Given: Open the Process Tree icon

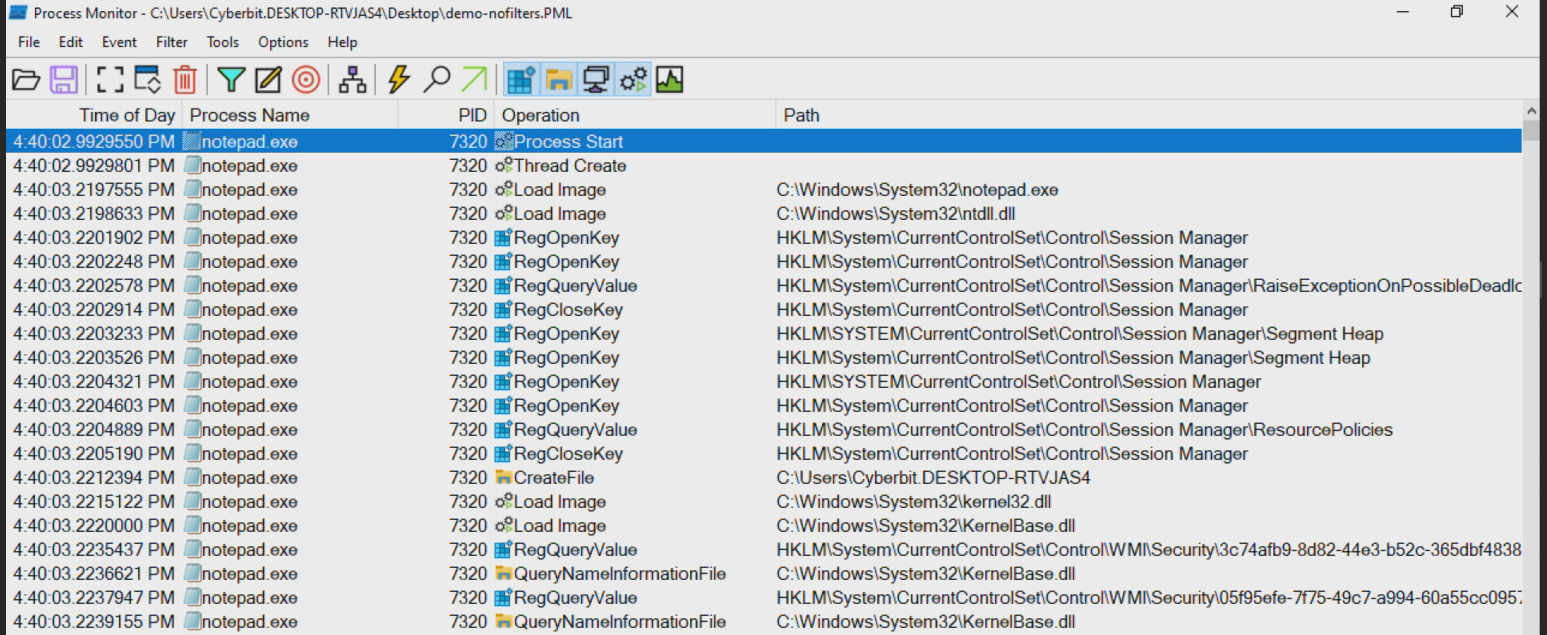Looking at the screenshot, I should tap(352, 80).
